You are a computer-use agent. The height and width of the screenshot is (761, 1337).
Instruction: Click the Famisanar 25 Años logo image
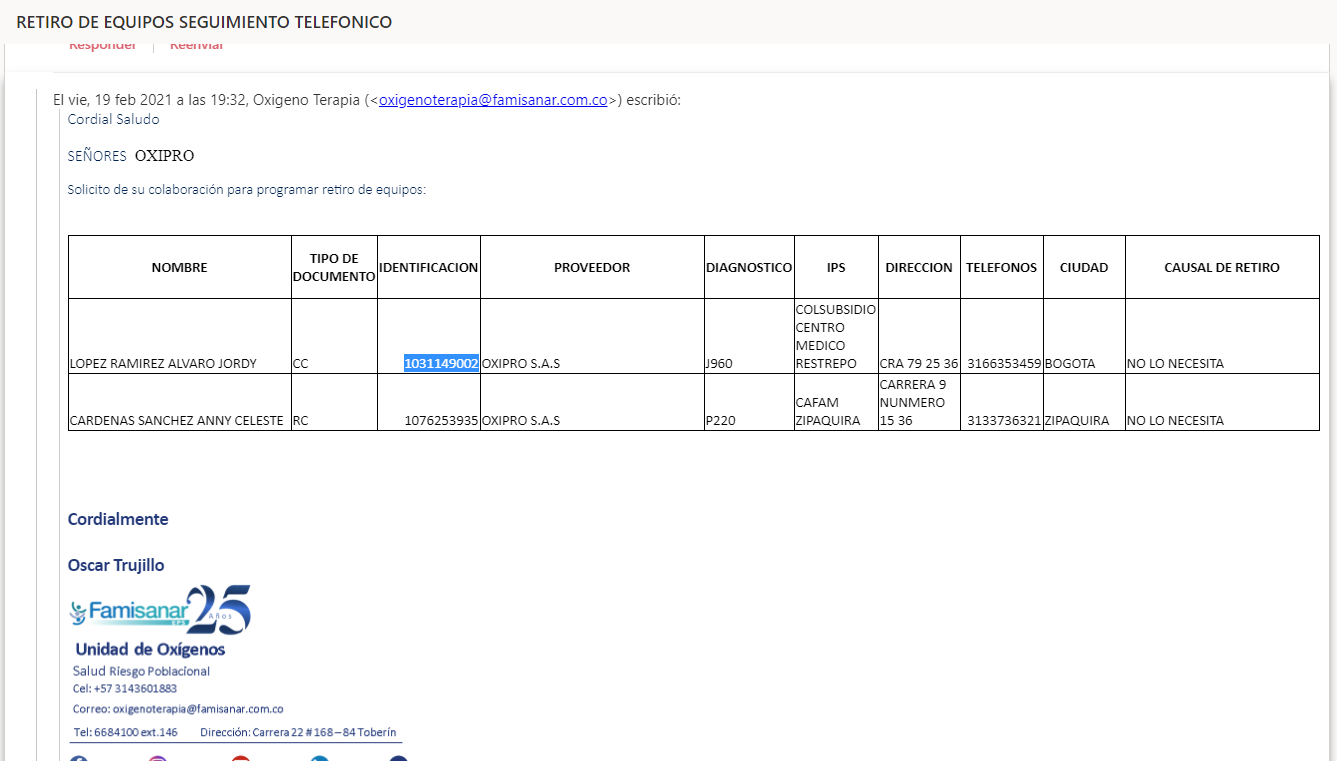point(160,610)
